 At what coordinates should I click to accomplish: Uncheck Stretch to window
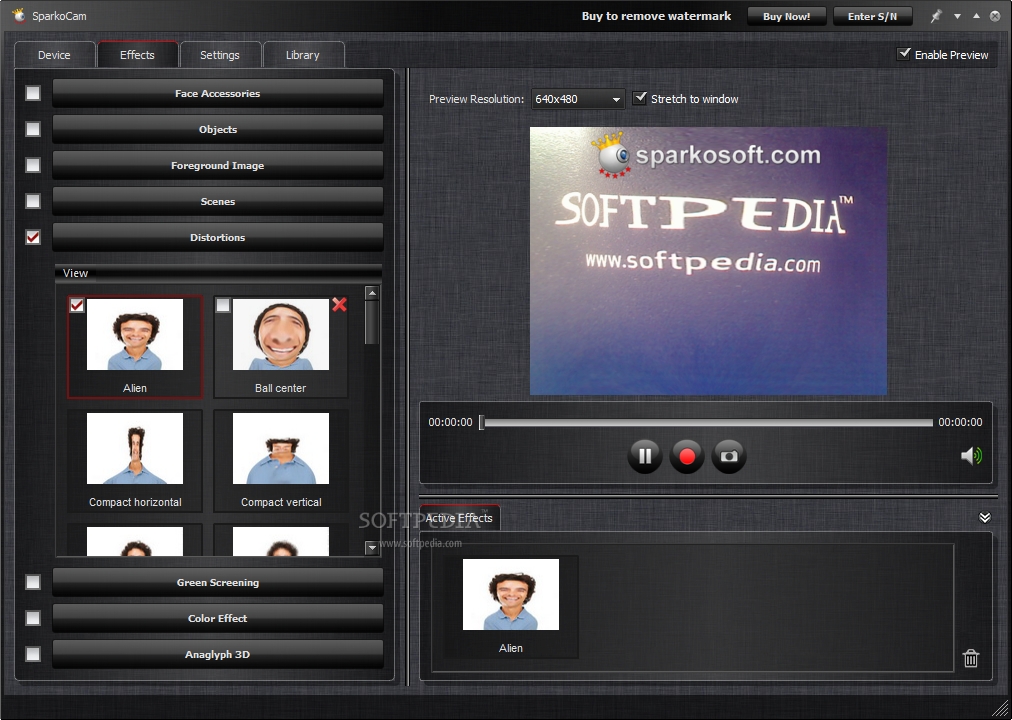(x=640, y=98)
